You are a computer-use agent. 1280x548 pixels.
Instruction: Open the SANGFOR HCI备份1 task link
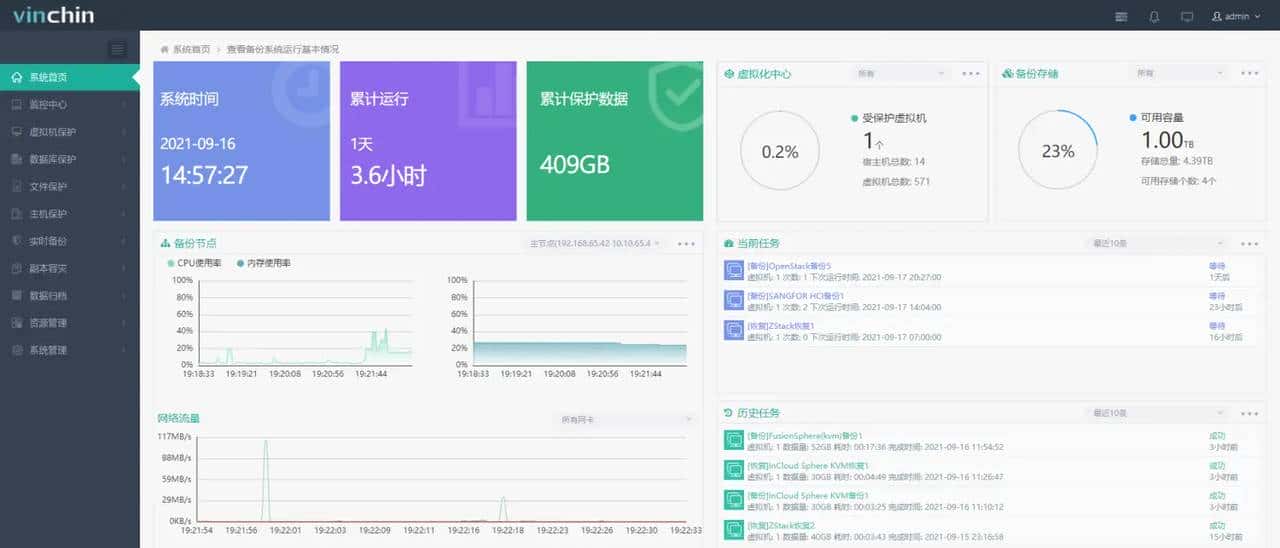pyautogui.click(x=796, y=296)
